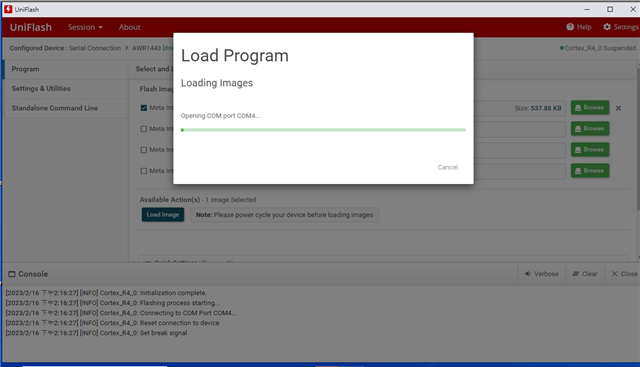640x367 pixels.
Task: Open the Help question mark icon
Action: 570,27
